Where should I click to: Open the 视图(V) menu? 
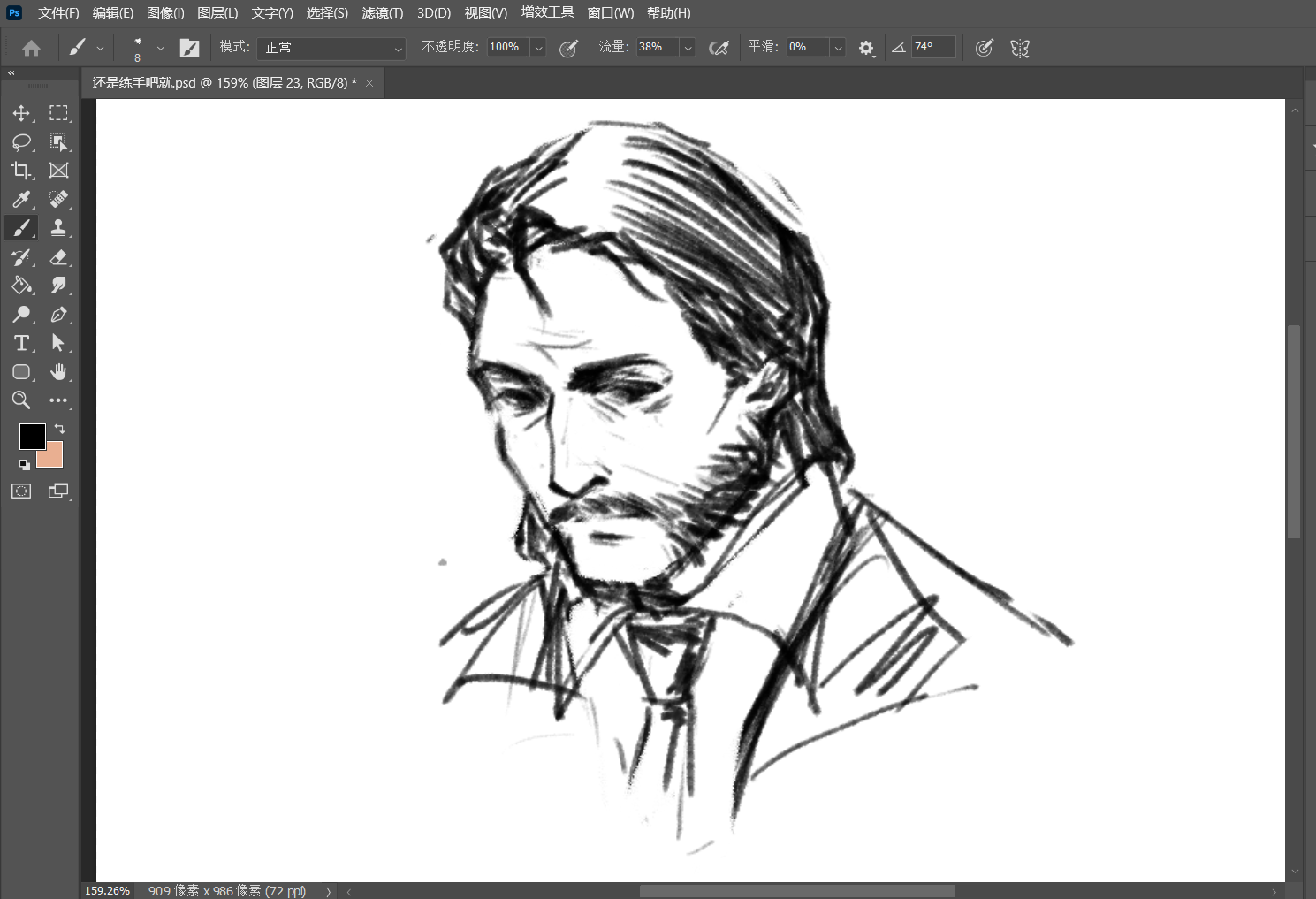486,13
